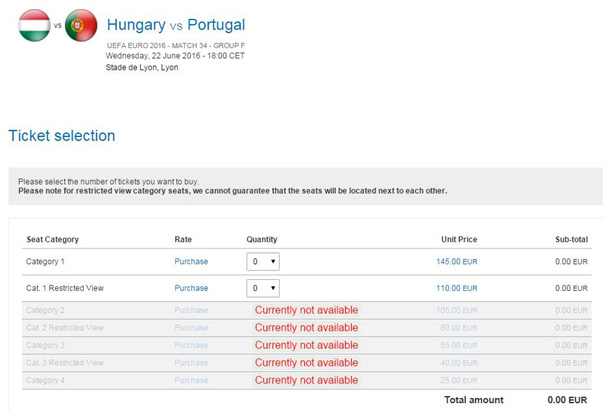Image resolution: width=606 pixels, height=413 pixels.
Task: Click the Hungary team name in the title
Action: click(136, 25)
